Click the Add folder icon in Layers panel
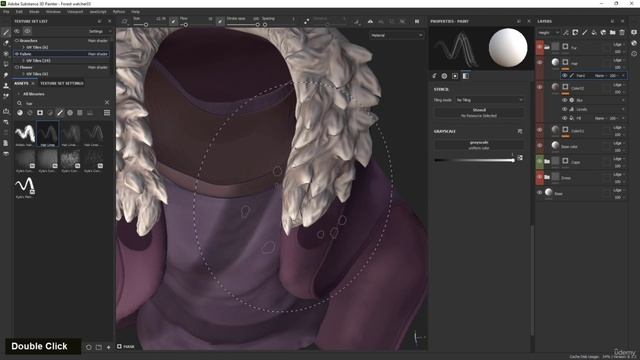This screenshot has width=640, height=360. pyautogui.click(x=613, y=32)
